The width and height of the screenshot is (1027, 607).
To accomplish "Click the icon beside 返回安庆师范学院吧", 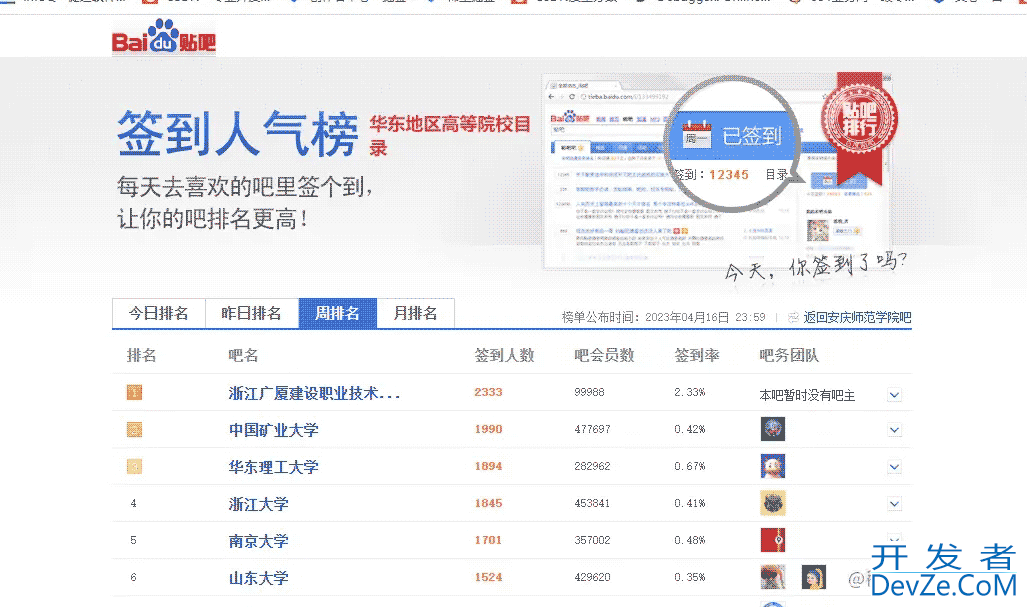I will click(793, 318).
